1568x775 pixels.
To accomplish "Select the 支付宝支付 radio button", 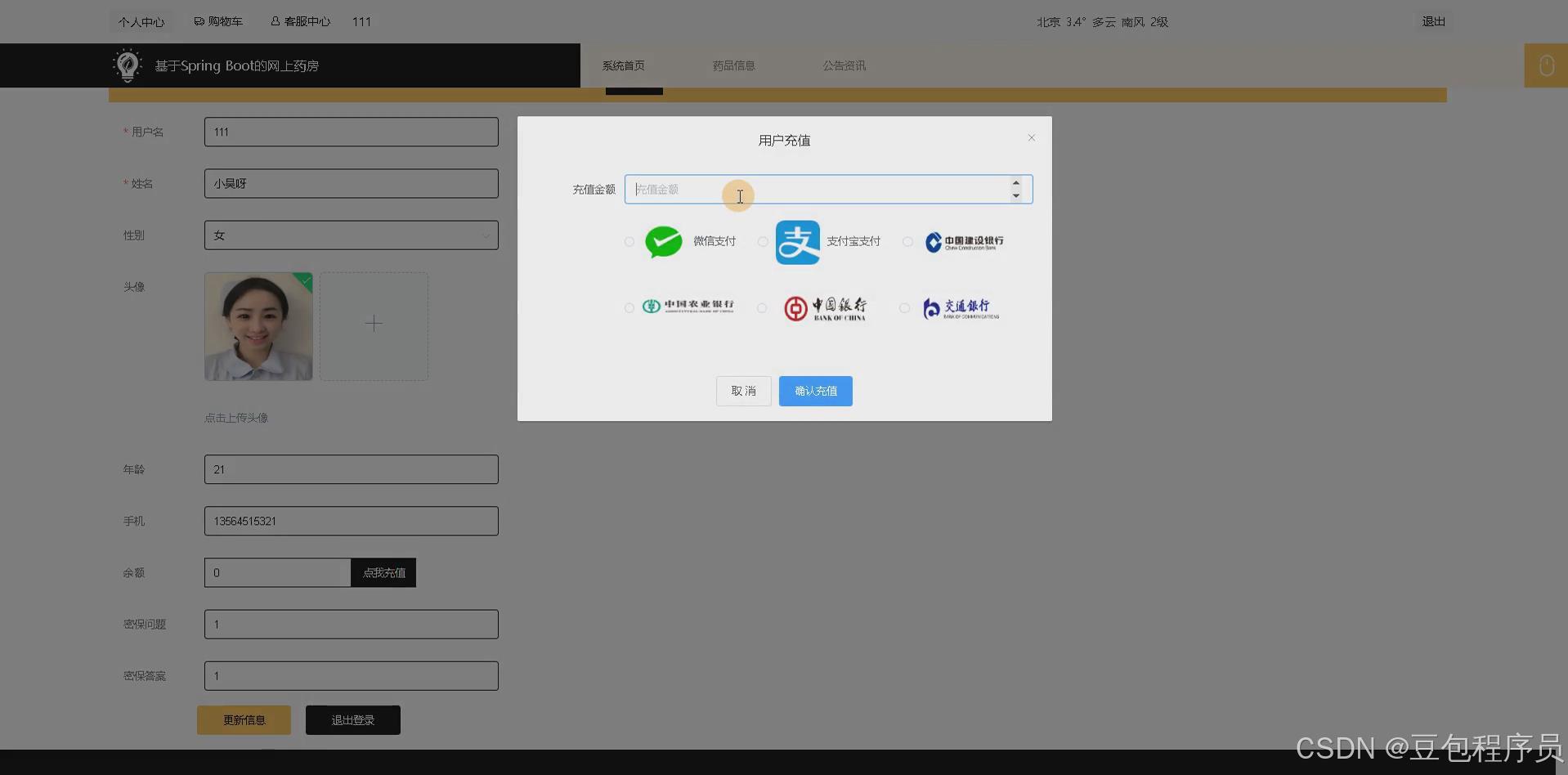I will 762,241.
